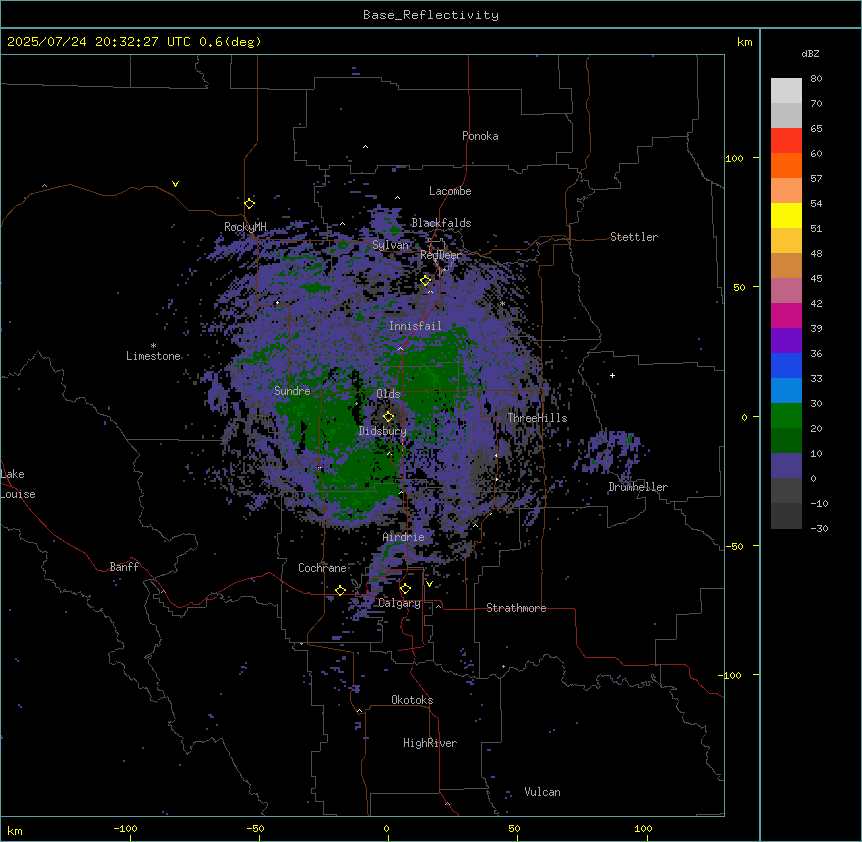Viewport: 862px width, 842px height.
Task: Click the red 60-65 dBZ legend swatch
Action: (x=786, y=141)
